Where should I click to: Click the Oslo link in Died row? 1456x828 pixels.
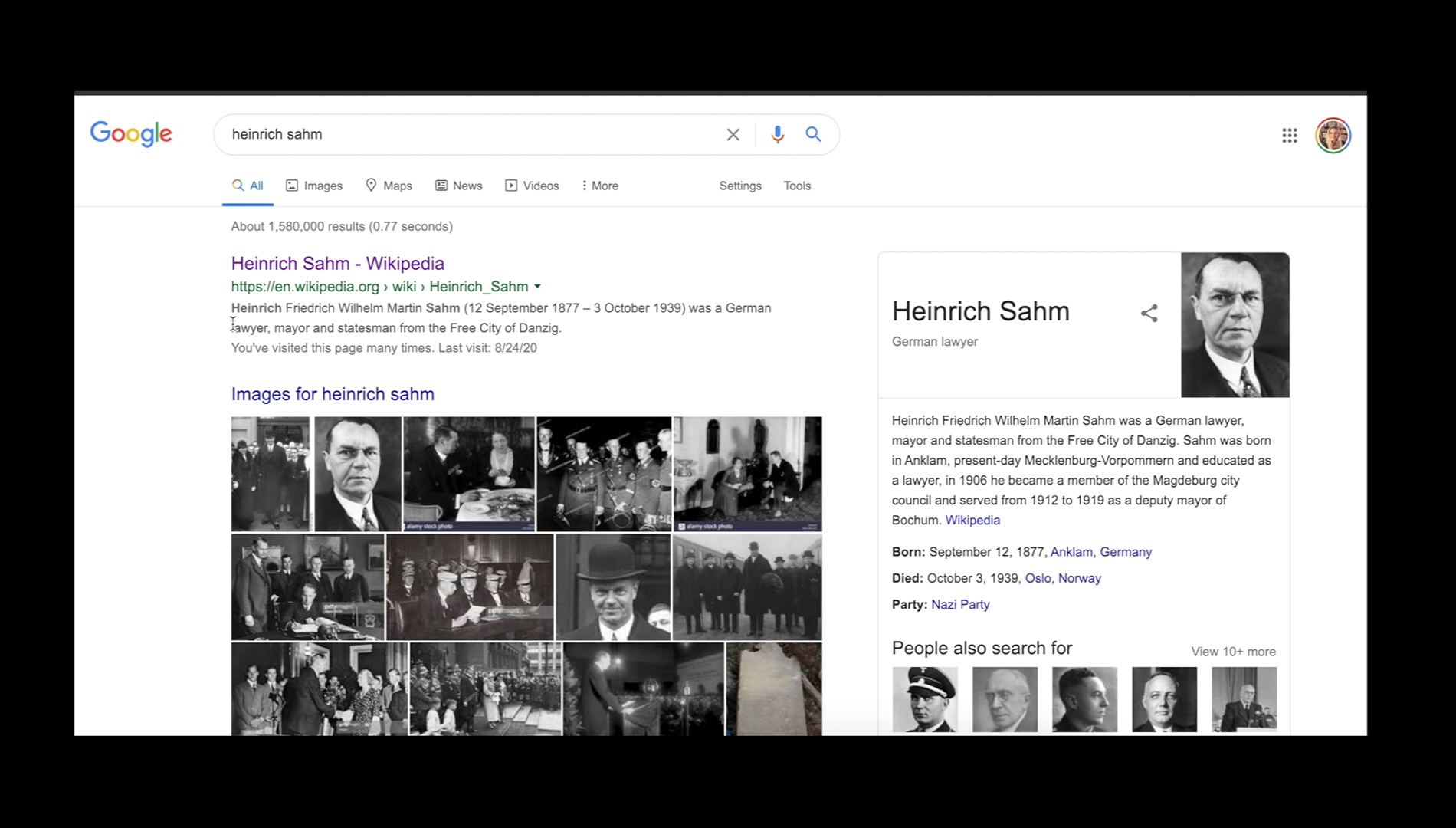(x=1038, y=578)
